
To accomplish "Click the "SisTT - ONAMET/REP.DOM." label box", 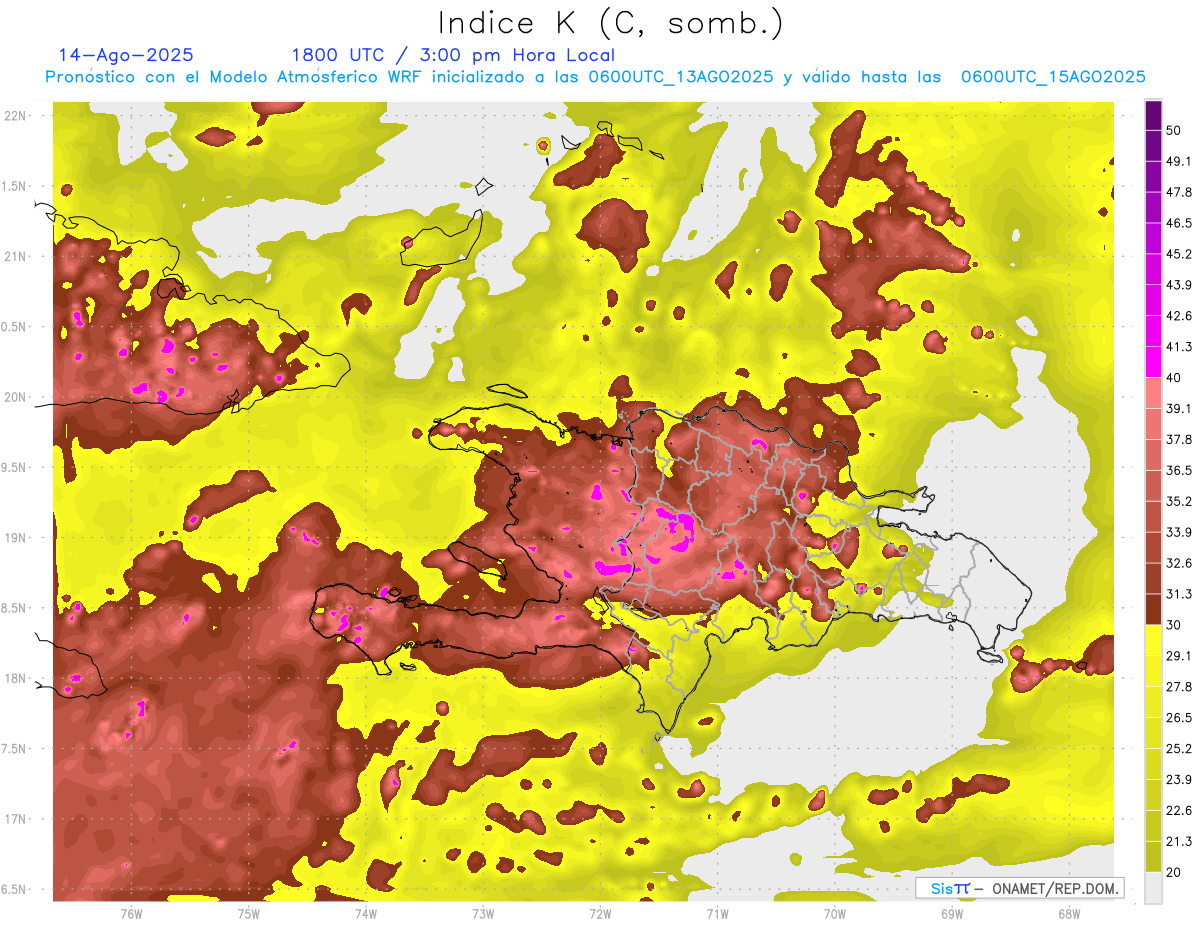I will pos(1019,888).
